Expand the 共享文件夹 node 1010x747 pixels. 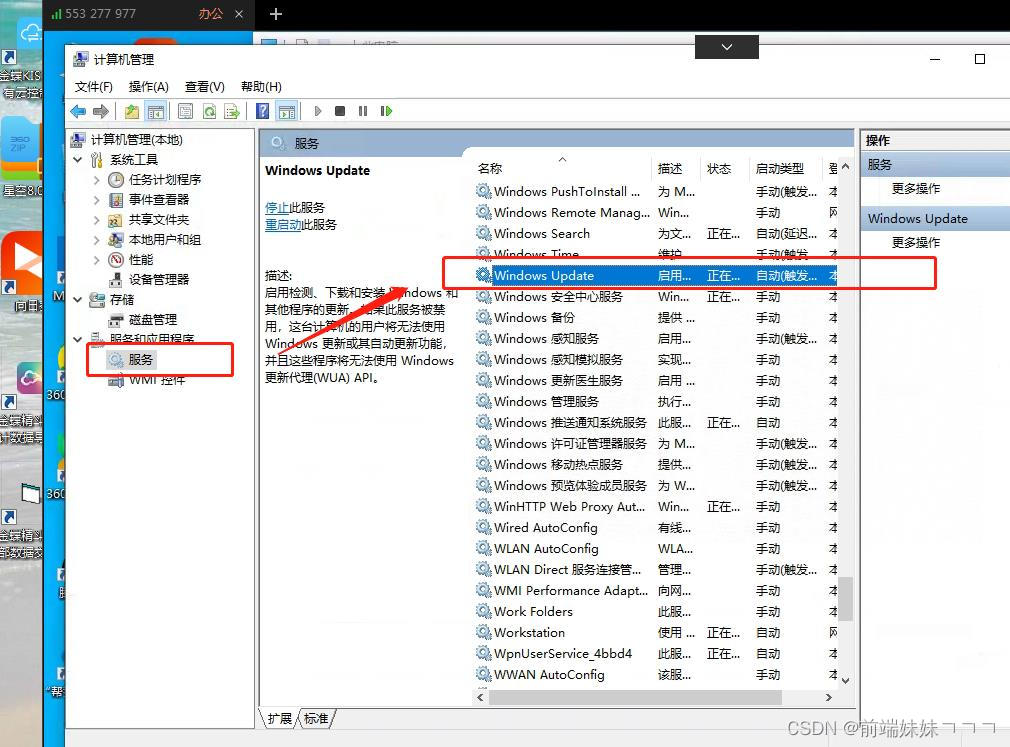pos(97,220)
